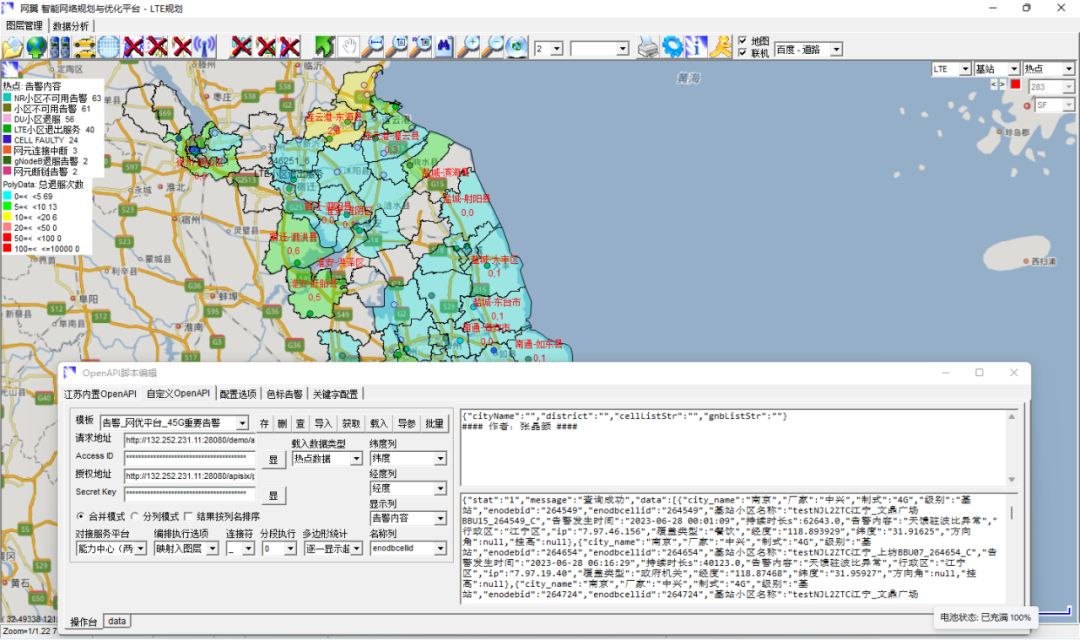Click the binoculars search icon
Image resolution: width=1080 pixels, height=640 pixels.
[445, 47]
